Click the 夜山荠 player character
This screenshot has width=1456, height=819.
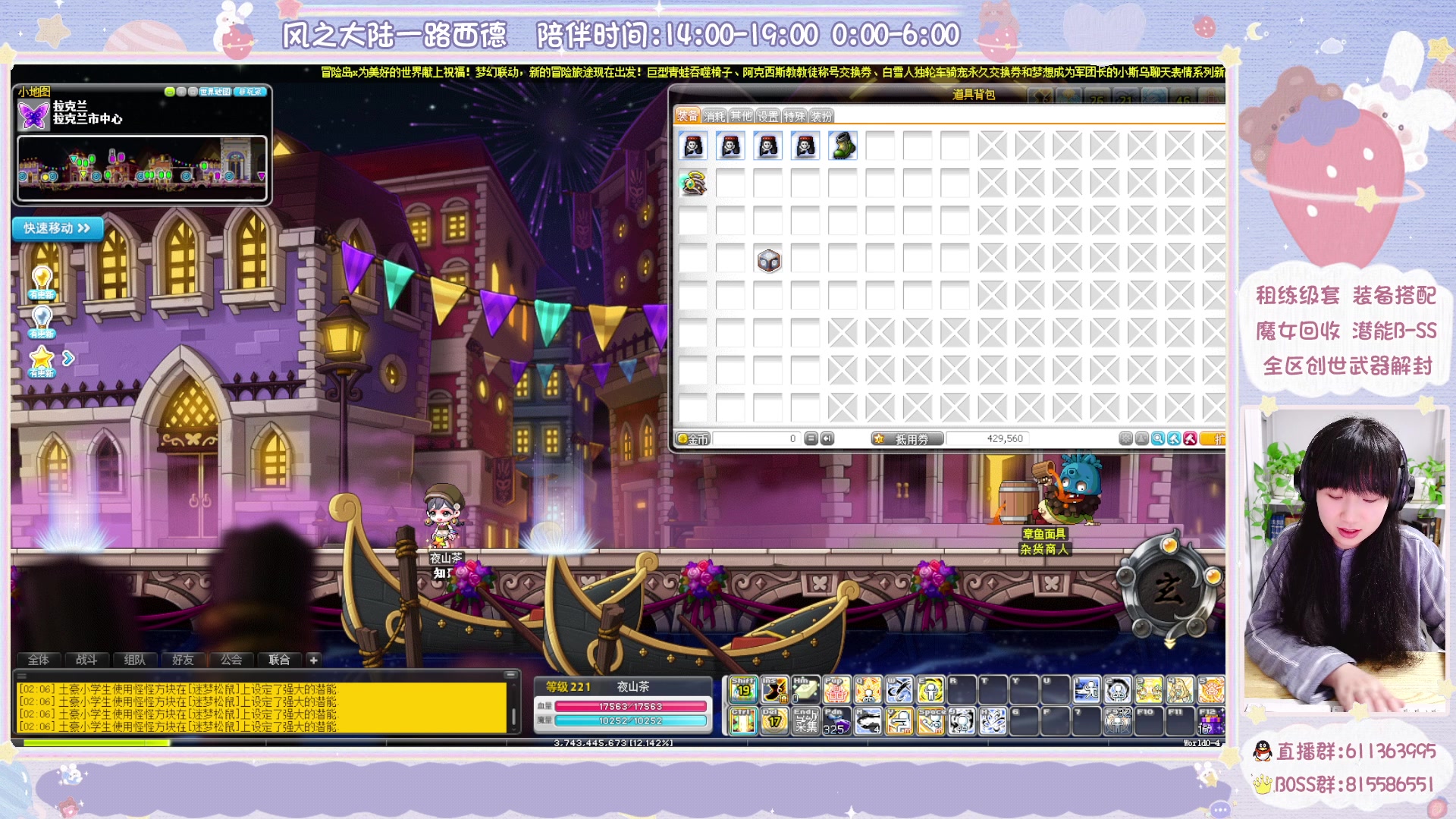(445, 516)
